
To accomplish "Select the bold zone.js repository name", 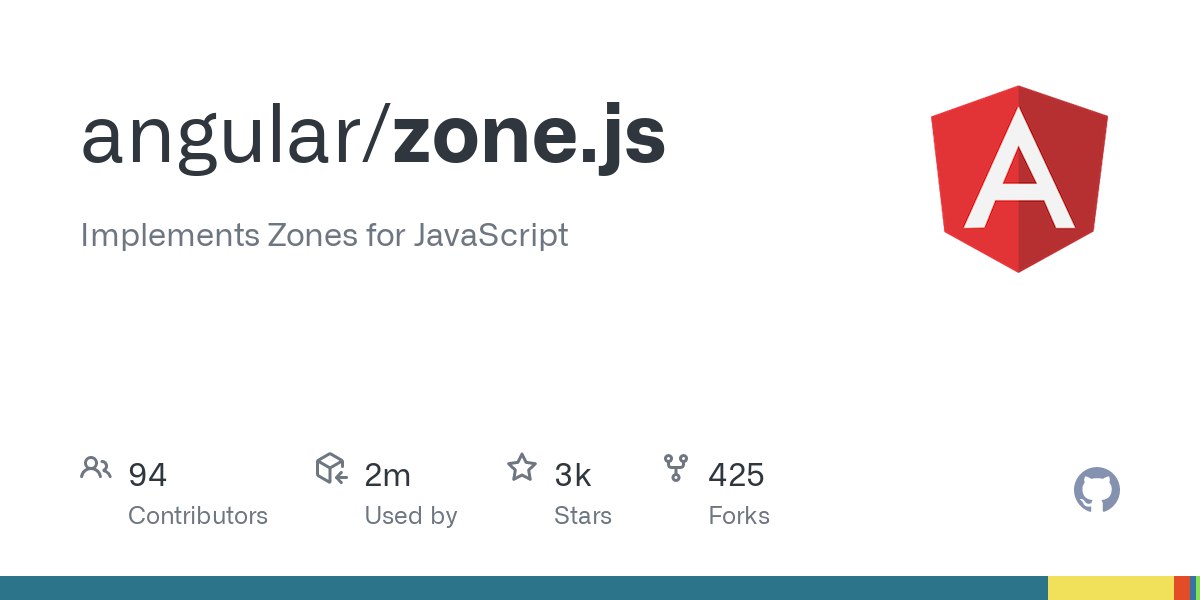I will (529, 136).
